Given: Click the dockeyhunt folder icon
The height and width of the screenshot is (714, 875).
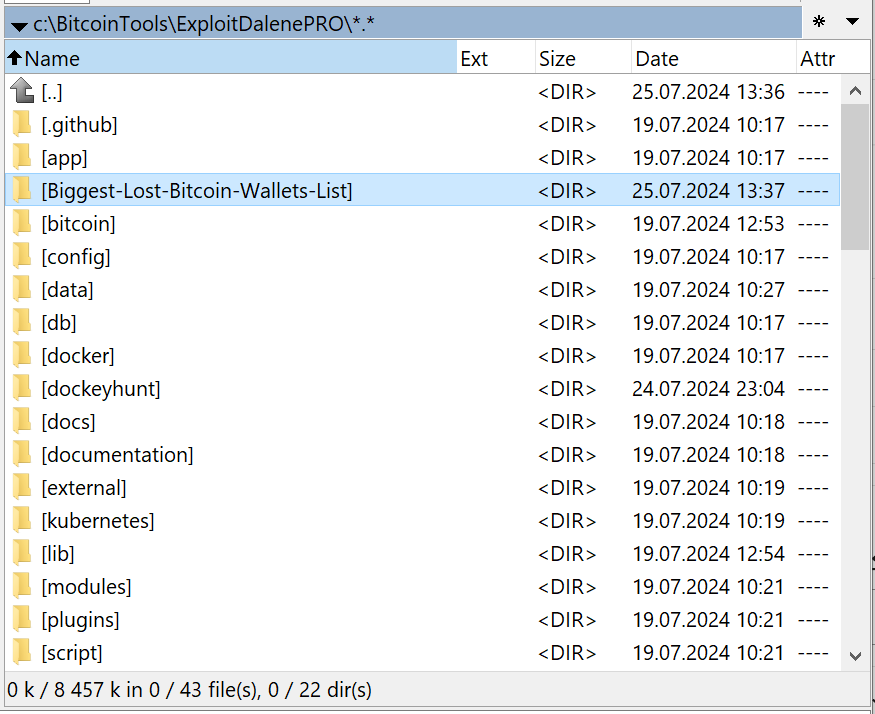Looking at the screenshot, I should (22, 388).
